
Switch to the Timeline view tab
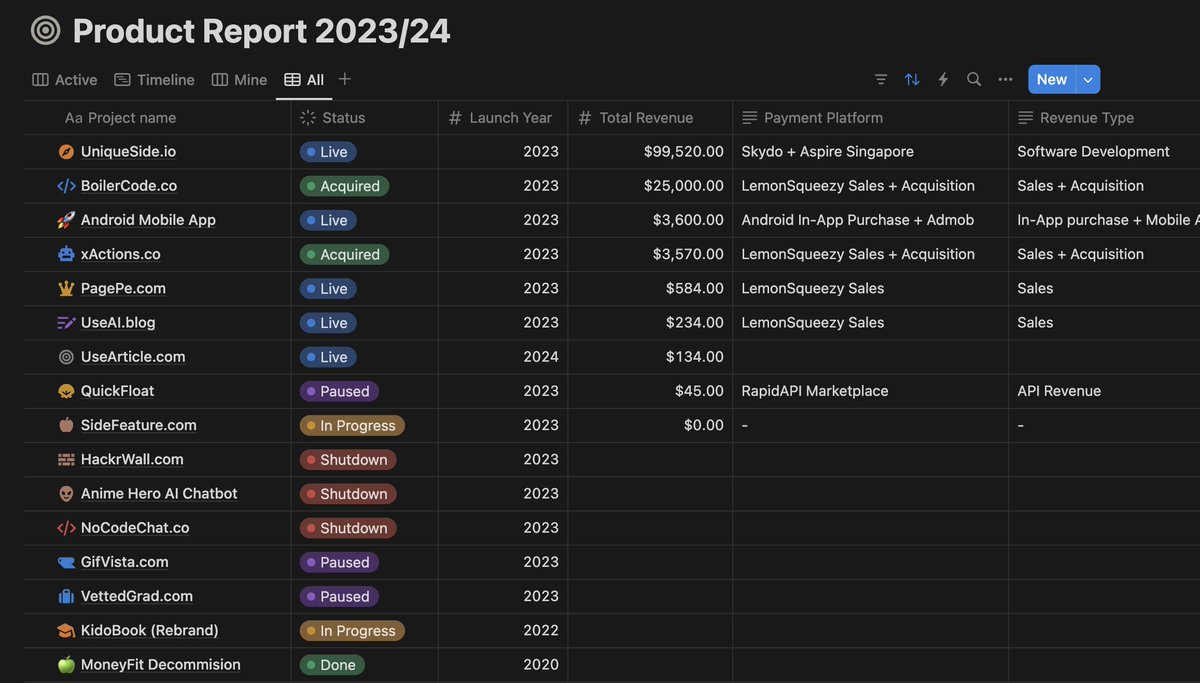154,80
